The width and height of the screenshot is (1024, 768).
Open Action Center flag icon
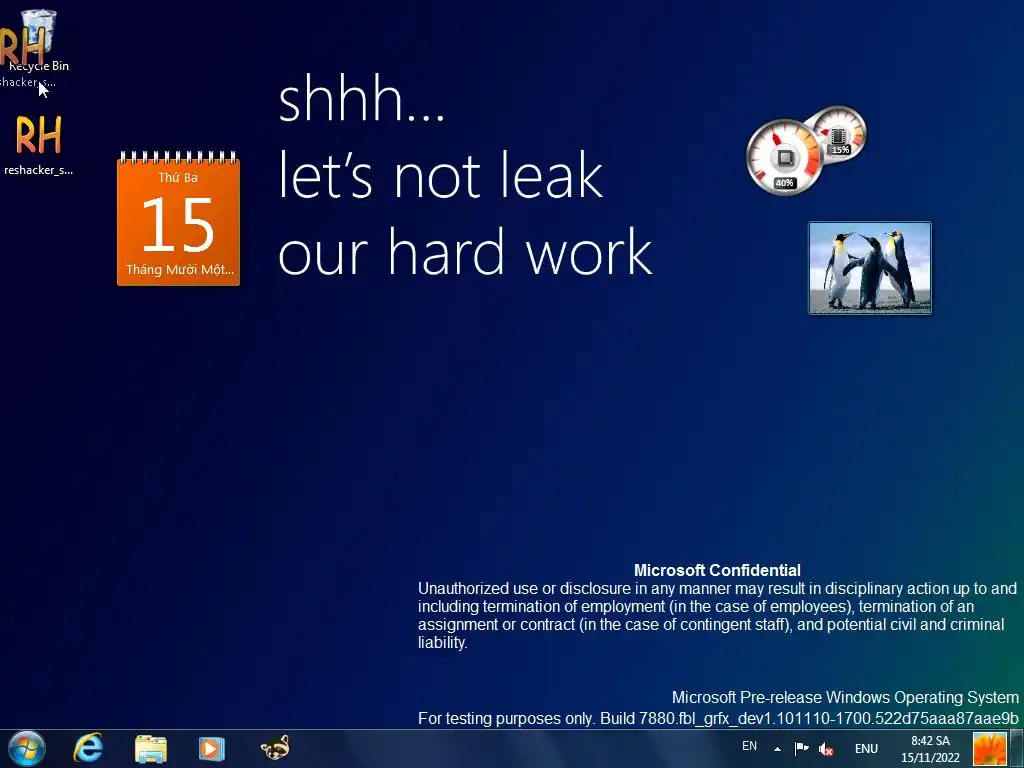click(801, 748)
